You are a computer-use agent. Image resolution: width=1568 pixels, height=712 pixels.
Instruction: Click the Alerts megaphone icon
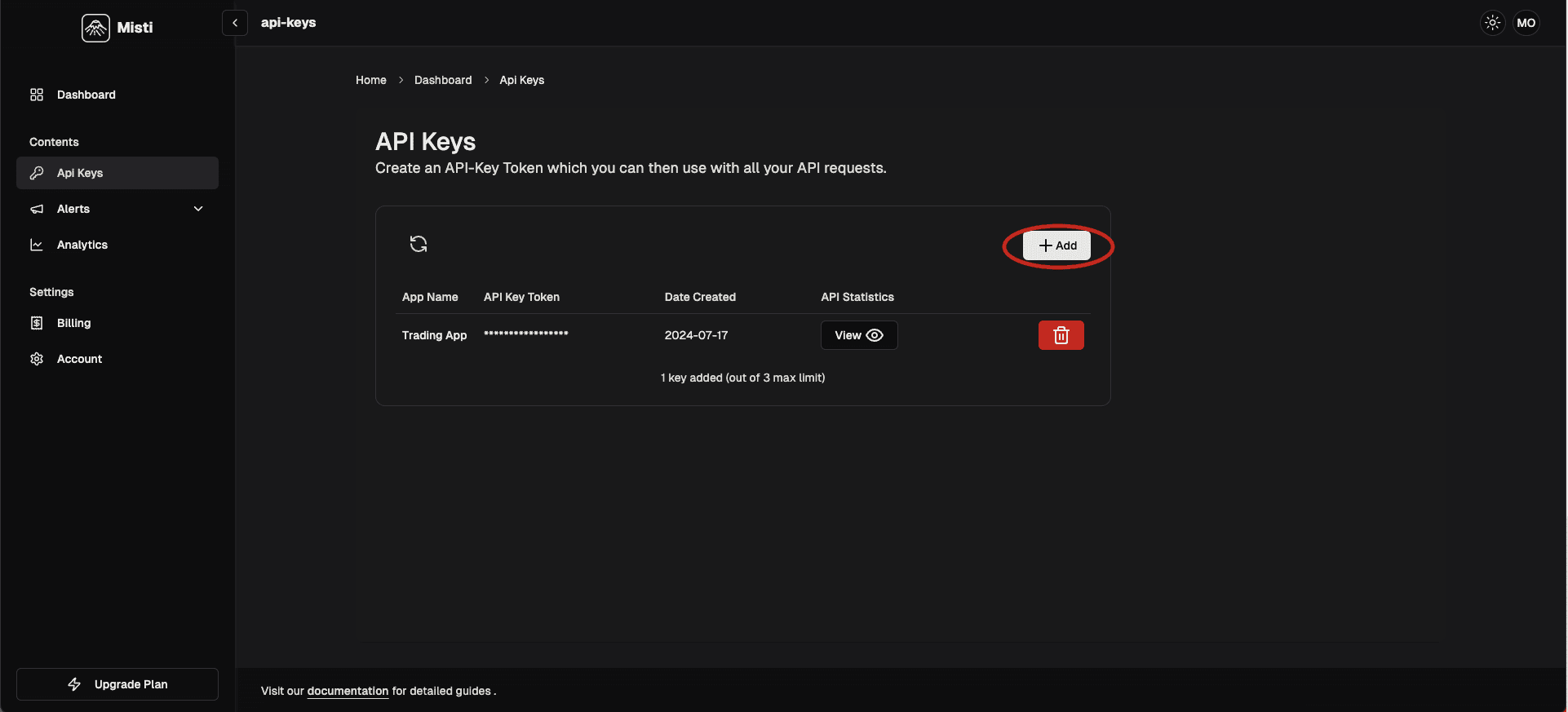tap(37, 209)
